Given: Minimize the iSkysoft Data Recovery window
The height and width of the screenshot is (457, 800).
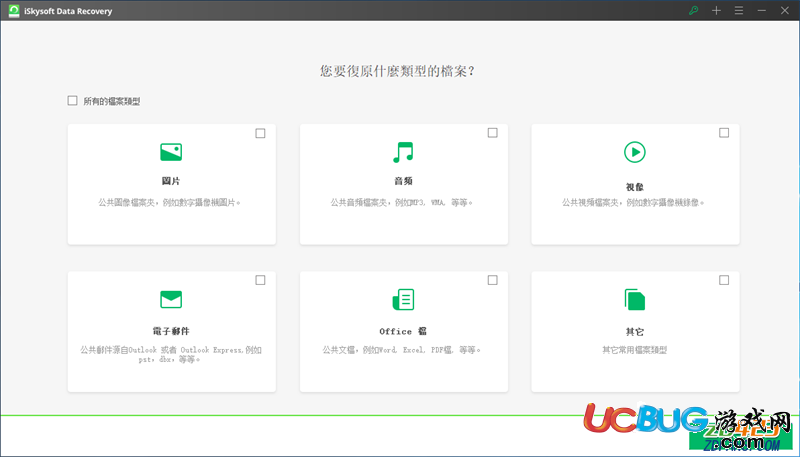Looking at the screenshot, I should 762,10.
